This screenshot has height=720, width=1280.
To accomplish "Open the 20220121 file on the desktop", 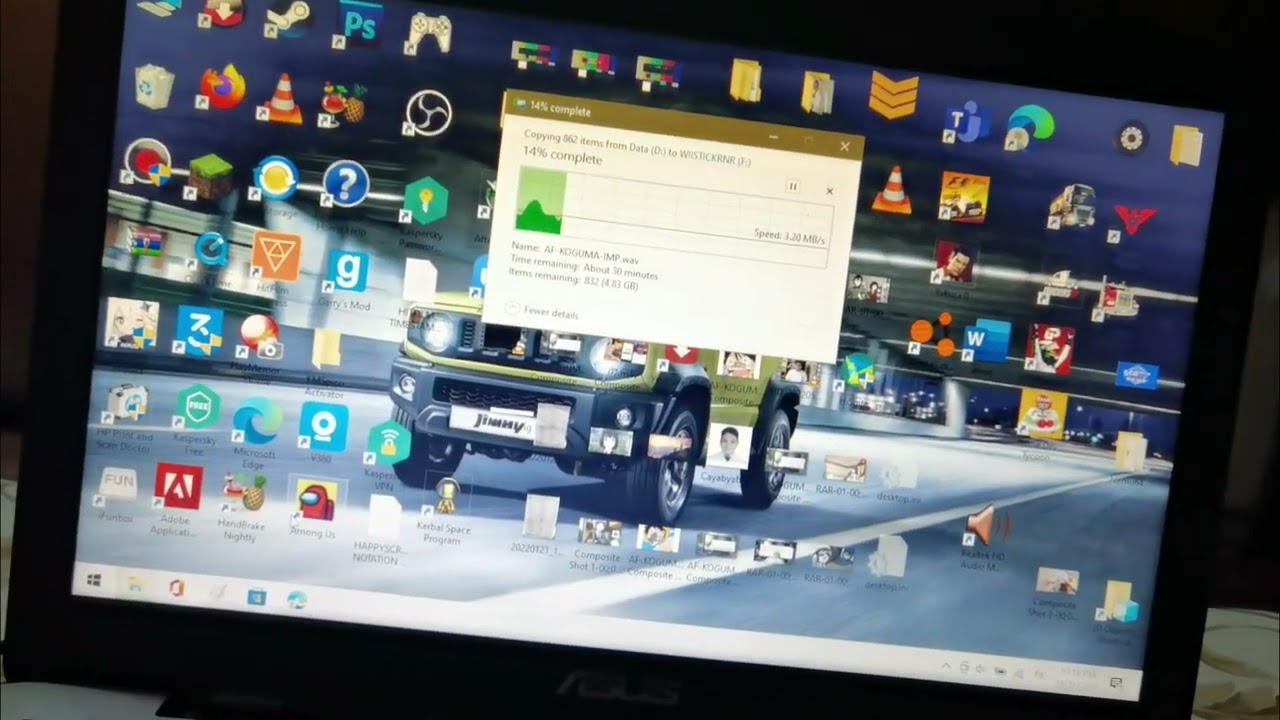I will (x=541, y=517).
